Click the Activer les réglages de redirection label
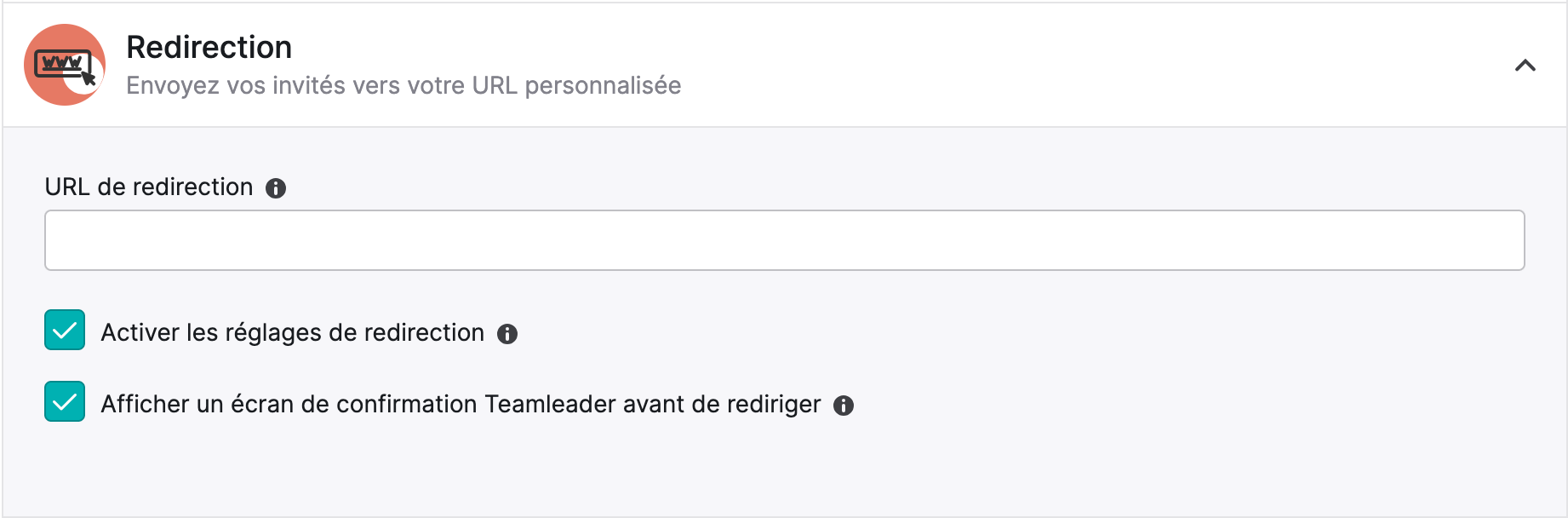 (x=293, y=332)
